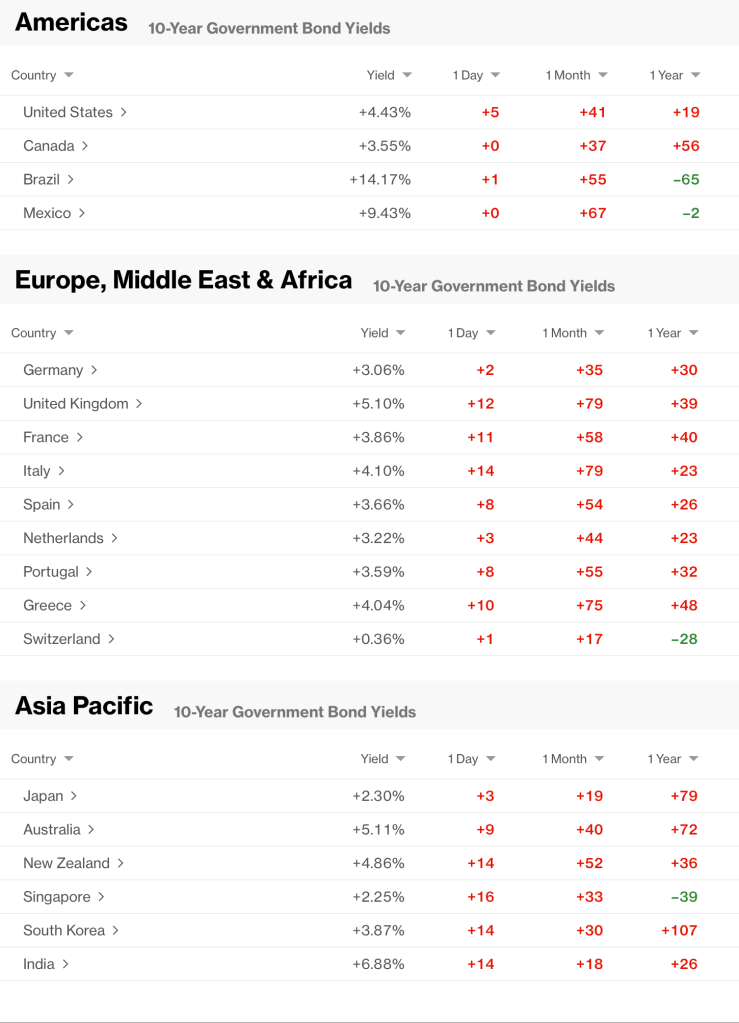Click the chevron arrow next to India
Screen dimensions: 739x1023
(66, 964)
